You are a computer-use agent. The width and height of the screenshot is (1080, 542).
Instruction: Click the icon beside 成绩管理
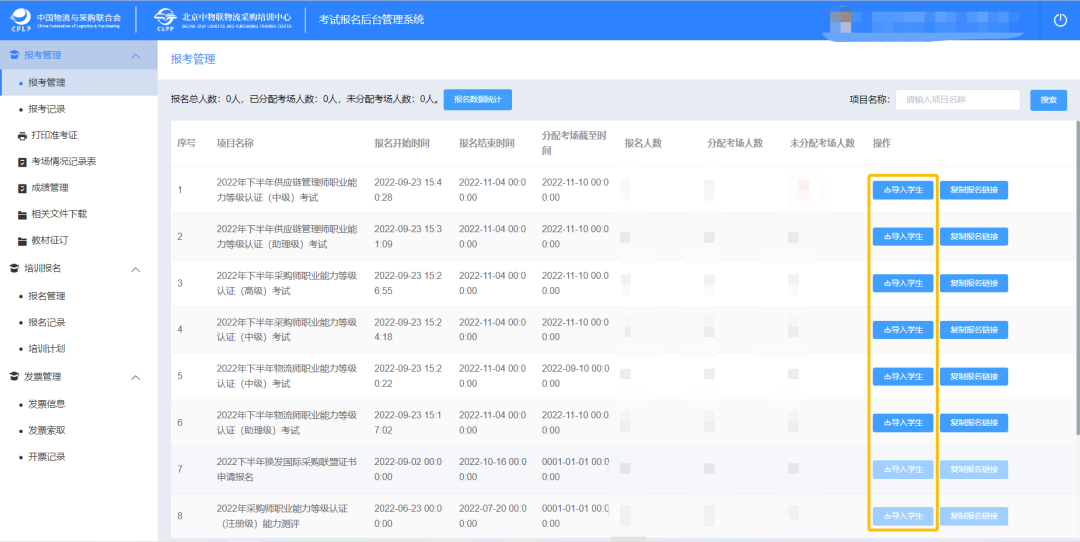[x=21, y=188]
